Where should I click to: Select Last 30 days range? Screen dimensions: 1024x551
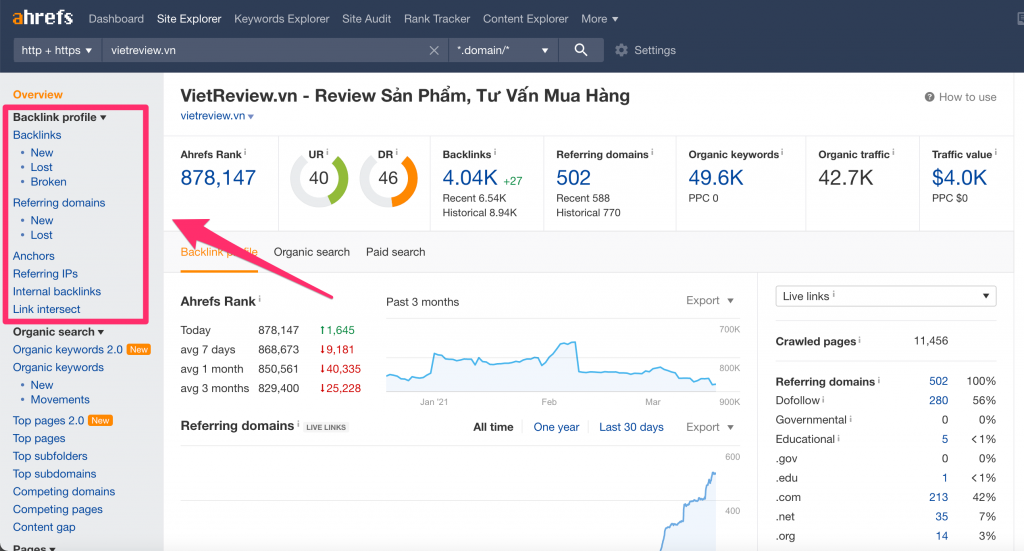tap(631, 427)
